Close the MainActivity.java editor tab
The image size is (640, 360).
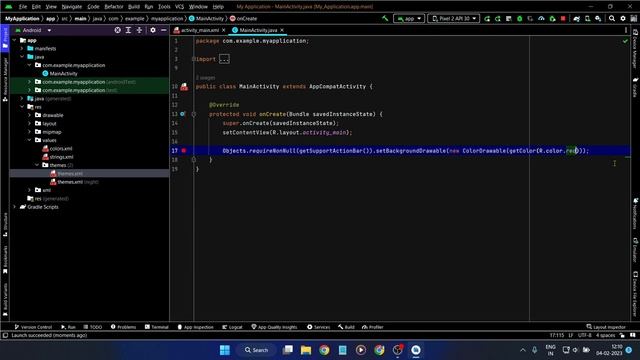click(282, 30)
